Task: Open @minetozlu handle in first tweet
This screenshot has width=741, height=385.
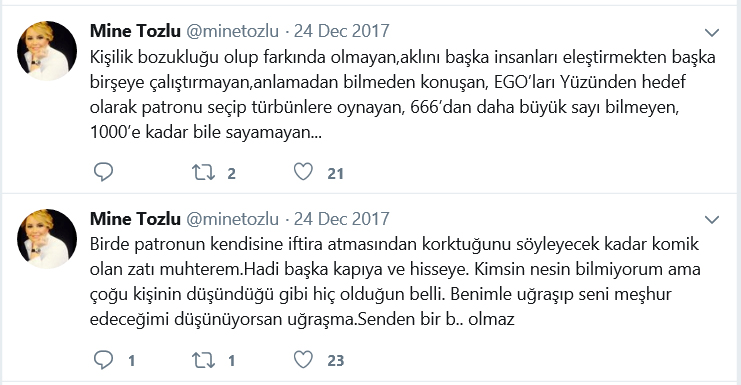Action: pyautogui.click(x=233, y=31)
